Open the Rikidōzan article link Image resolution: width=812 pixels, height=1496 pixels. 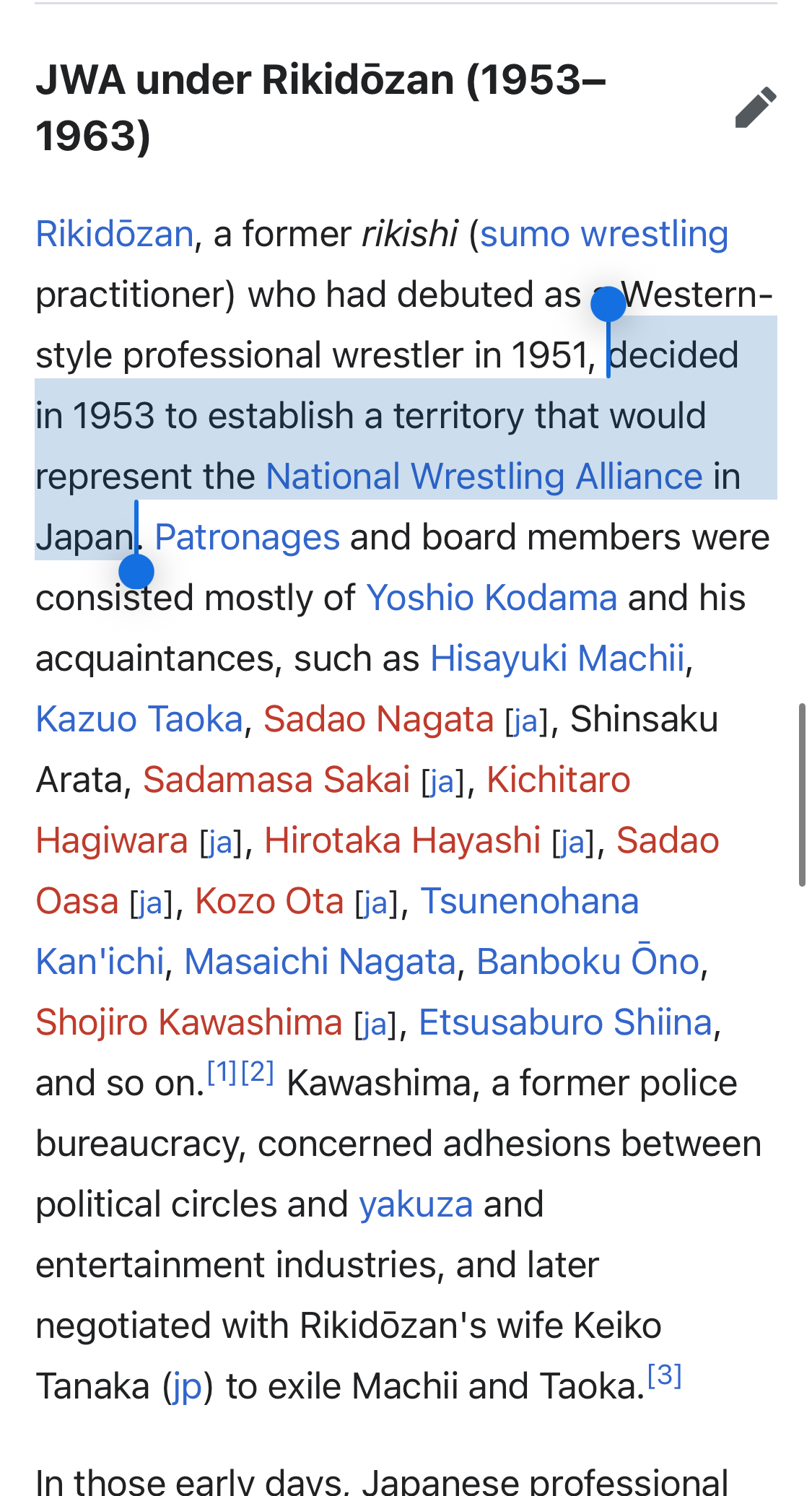pyautogui.click(x=115, y=235)
